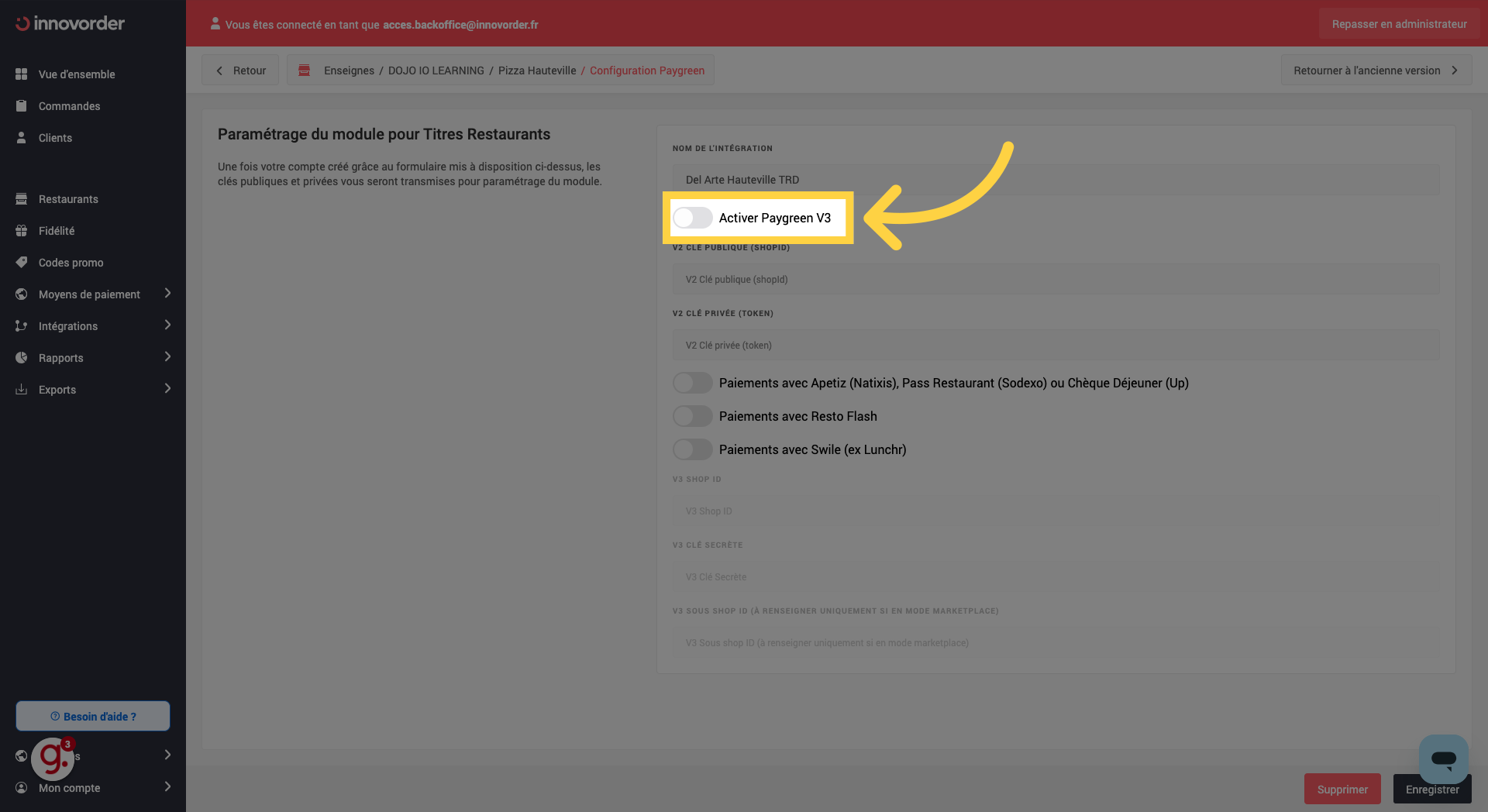Toggle Paiements avec Resto Flash

point(692,416)
